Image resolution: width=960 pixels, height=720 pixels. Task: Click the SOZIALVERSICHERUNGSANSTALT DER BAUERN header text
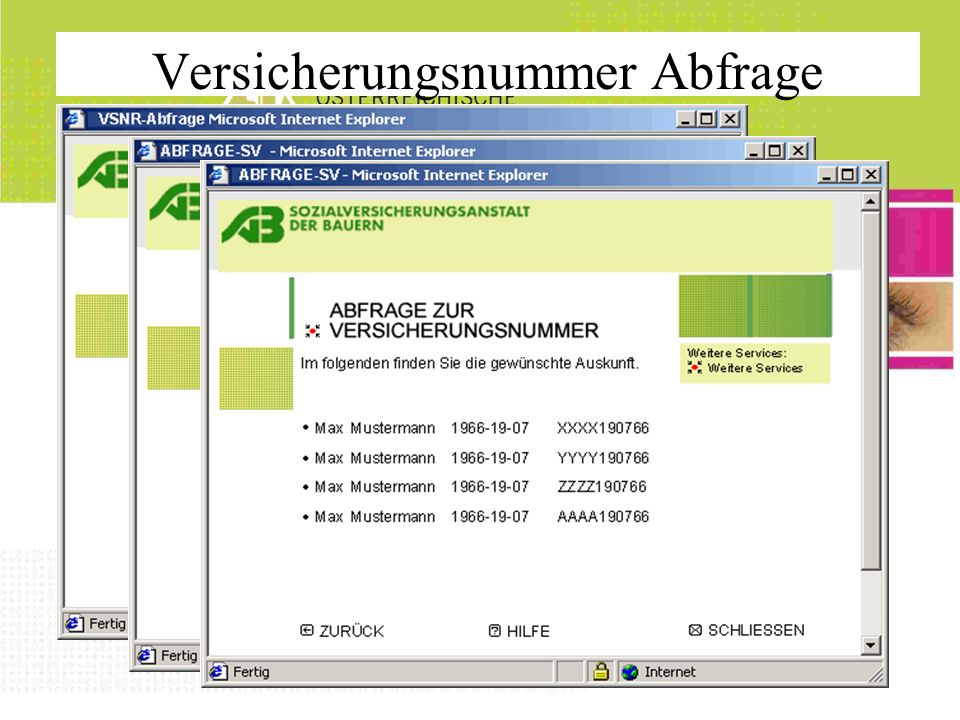pyautogui.click(x=410, y=219)
